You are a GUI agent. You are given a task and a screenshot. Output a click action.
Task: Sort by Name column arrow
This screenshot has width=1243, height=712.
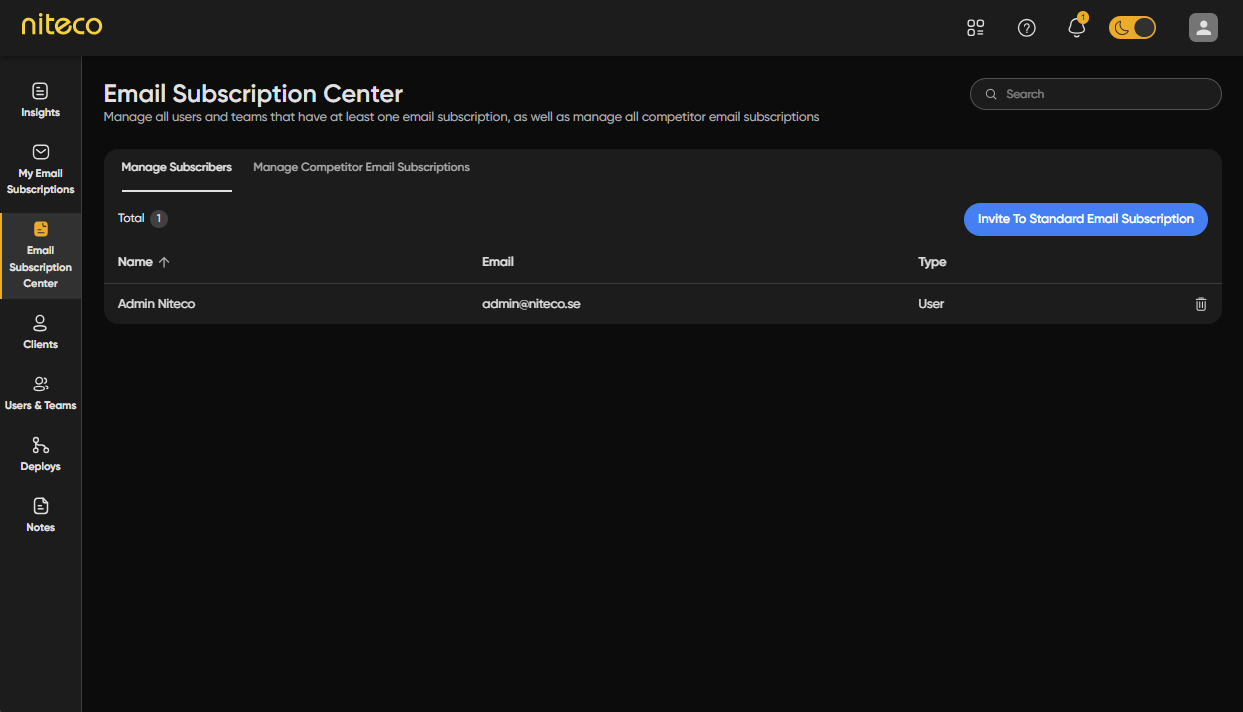tap(165, 262)
